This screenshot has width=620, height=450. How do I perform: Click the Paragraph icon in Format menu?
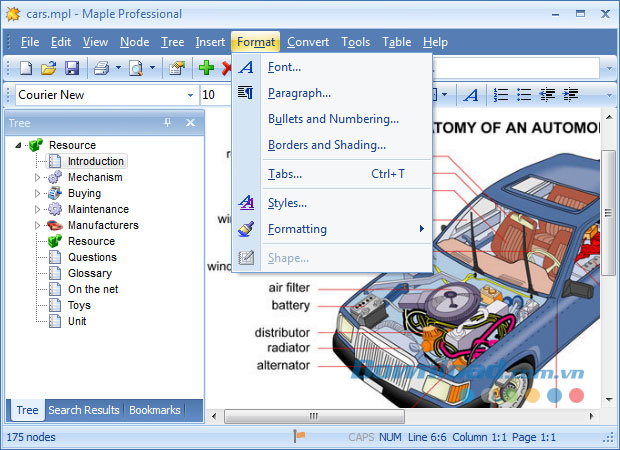[x=245, y=93]
